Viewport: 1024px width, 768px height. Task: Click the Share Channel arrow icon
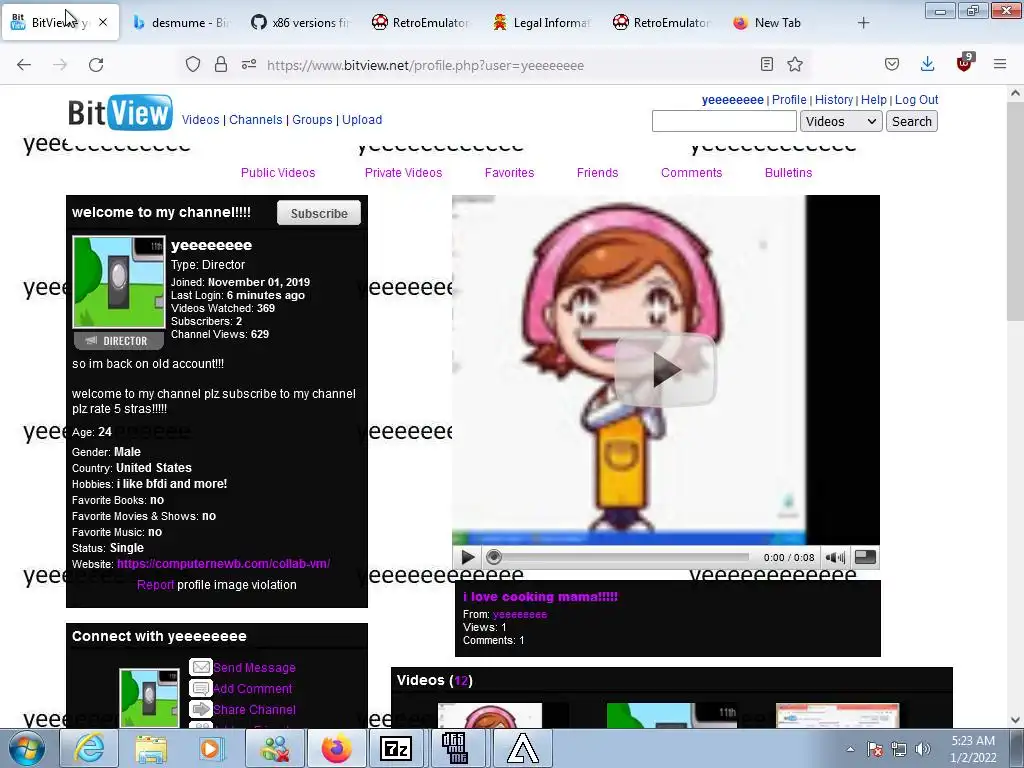pos(200,709)
